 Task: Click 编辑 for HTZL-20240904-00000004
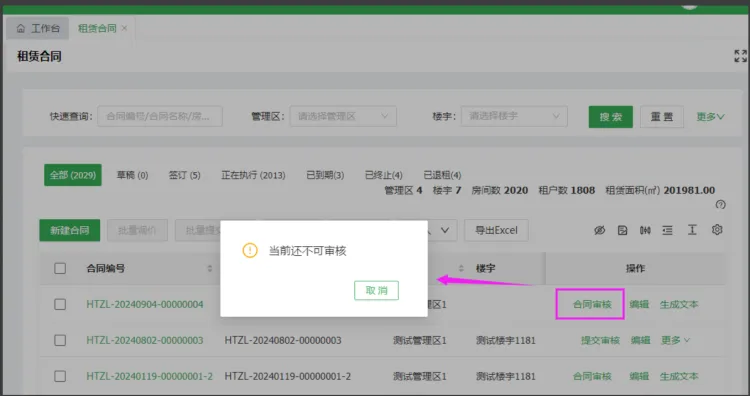[639, 304]
